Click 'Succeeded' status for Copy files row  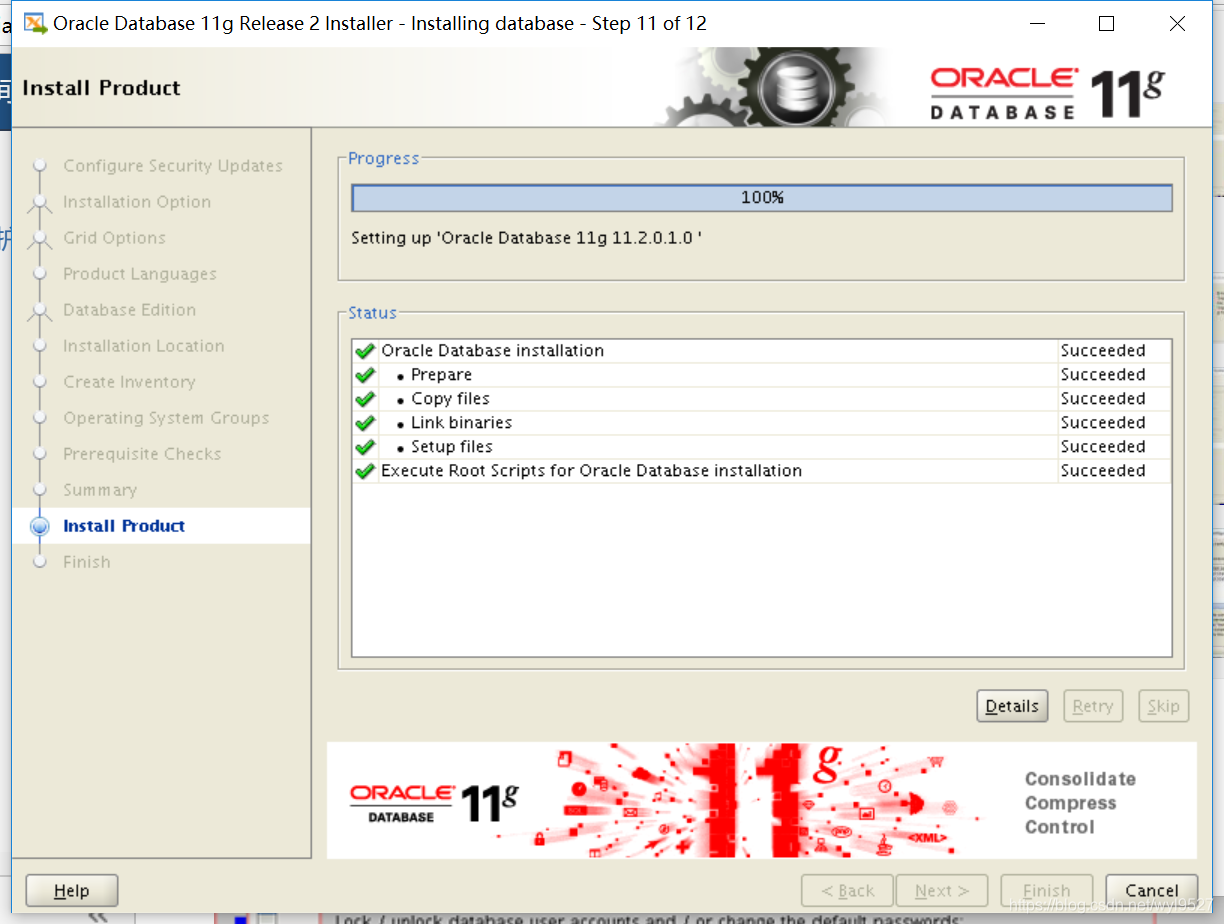coord(1103,399)
